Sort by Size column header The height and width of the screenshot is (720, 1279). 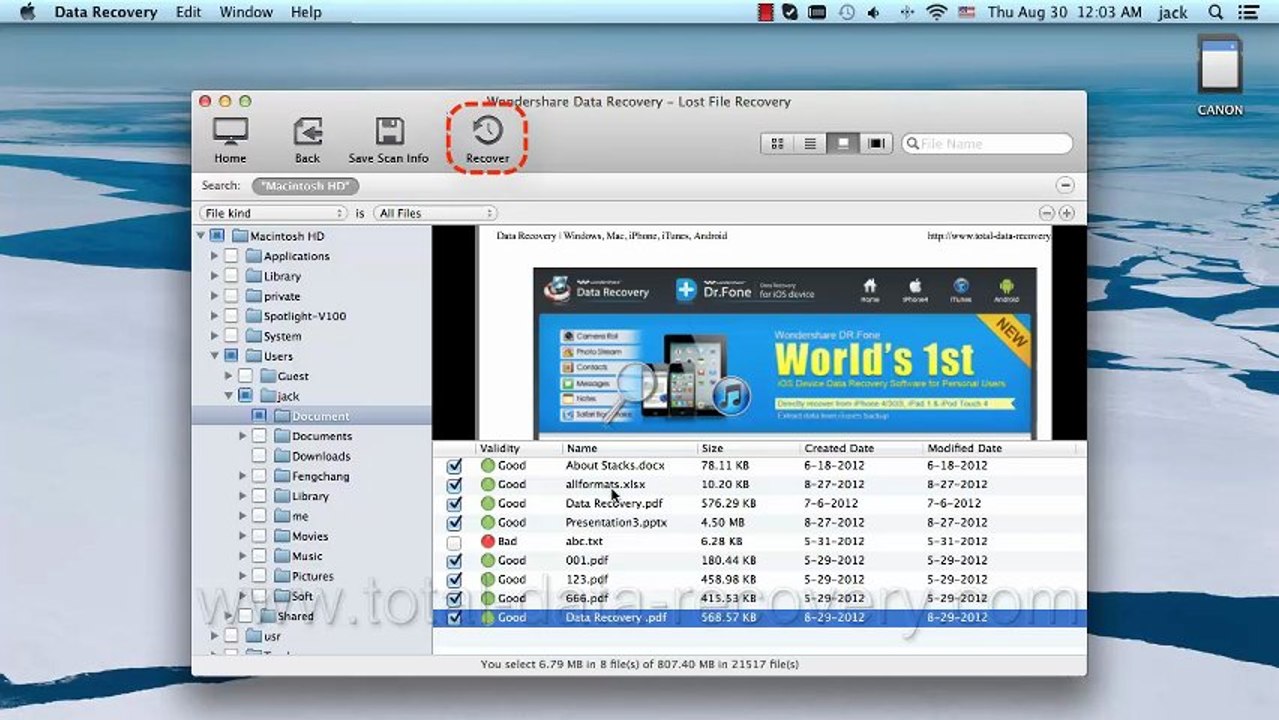(748, 448)
